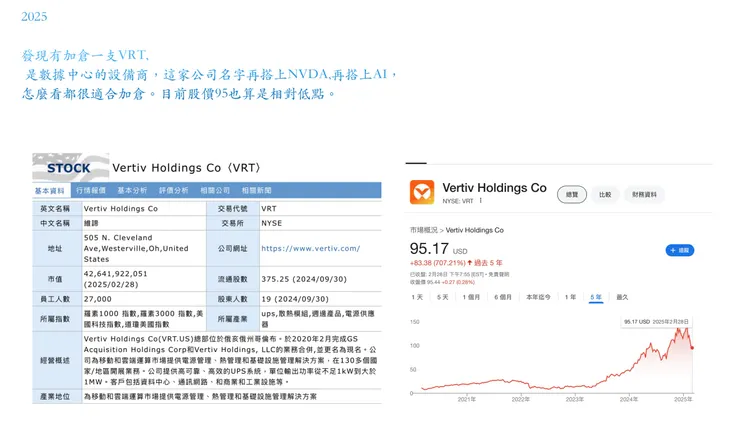Screen dimensions: 740x429
Task: Click the 95.17 USD chart tooltip
Action: coord(656,321)
